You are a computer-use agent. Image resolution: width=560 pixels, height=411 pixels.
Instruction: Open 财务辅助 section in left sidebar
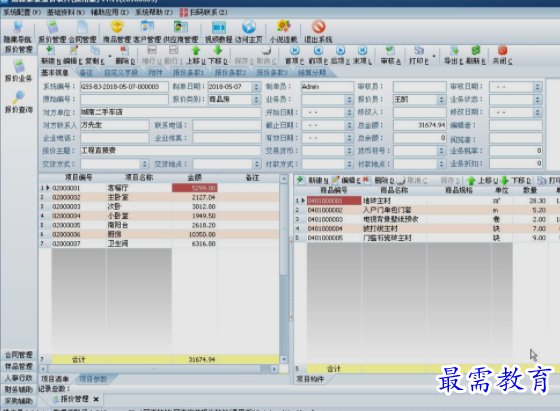click(x=19, y=389)
